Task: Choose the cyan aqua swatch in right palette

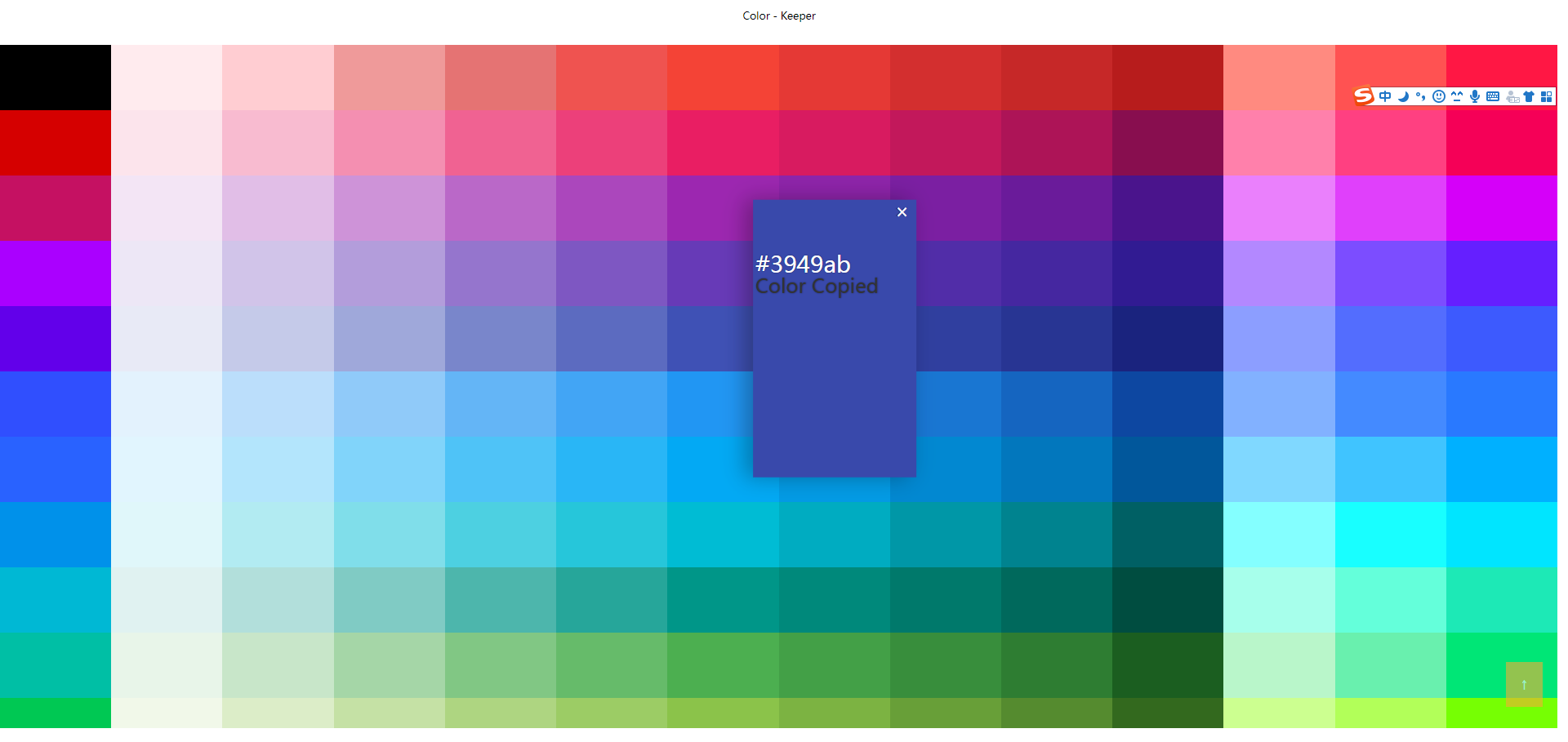Action: tap(1391, 535)
